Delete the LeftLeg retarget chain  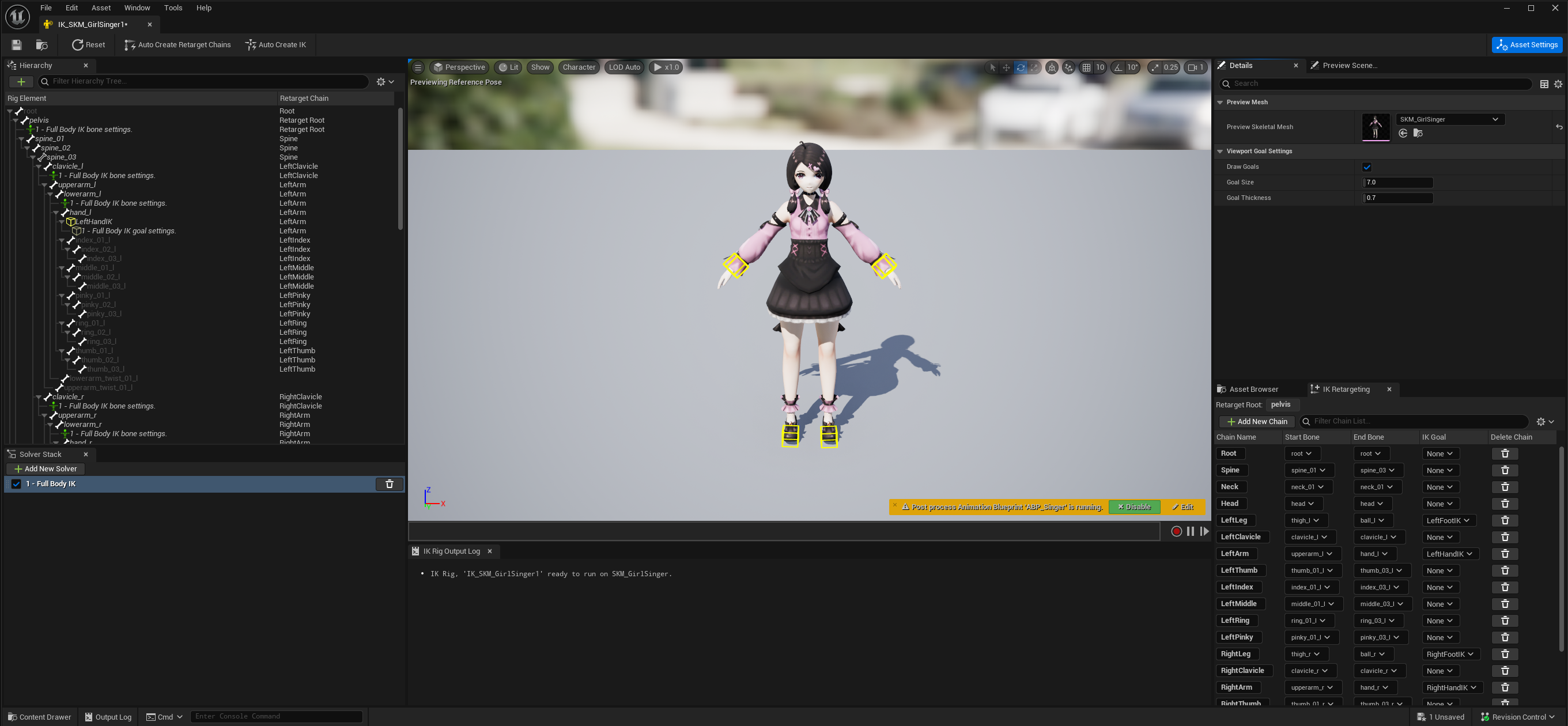pyautogui.click(x=1505, y=520)
